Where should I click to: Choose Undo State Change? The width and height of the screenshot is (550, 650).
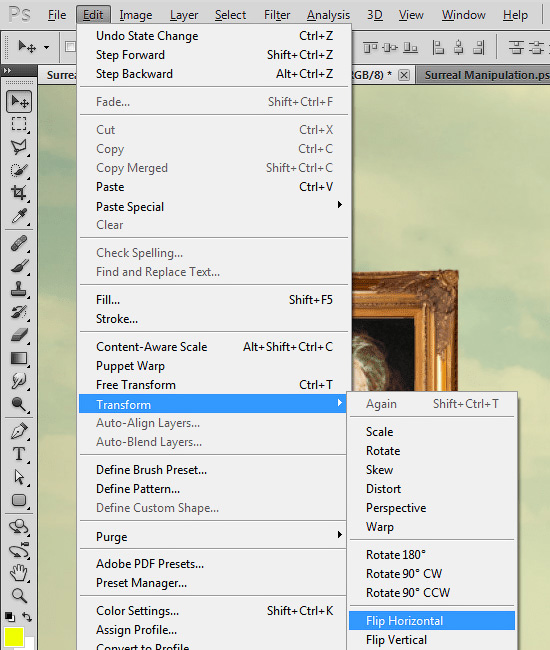[x=214, y=36]
